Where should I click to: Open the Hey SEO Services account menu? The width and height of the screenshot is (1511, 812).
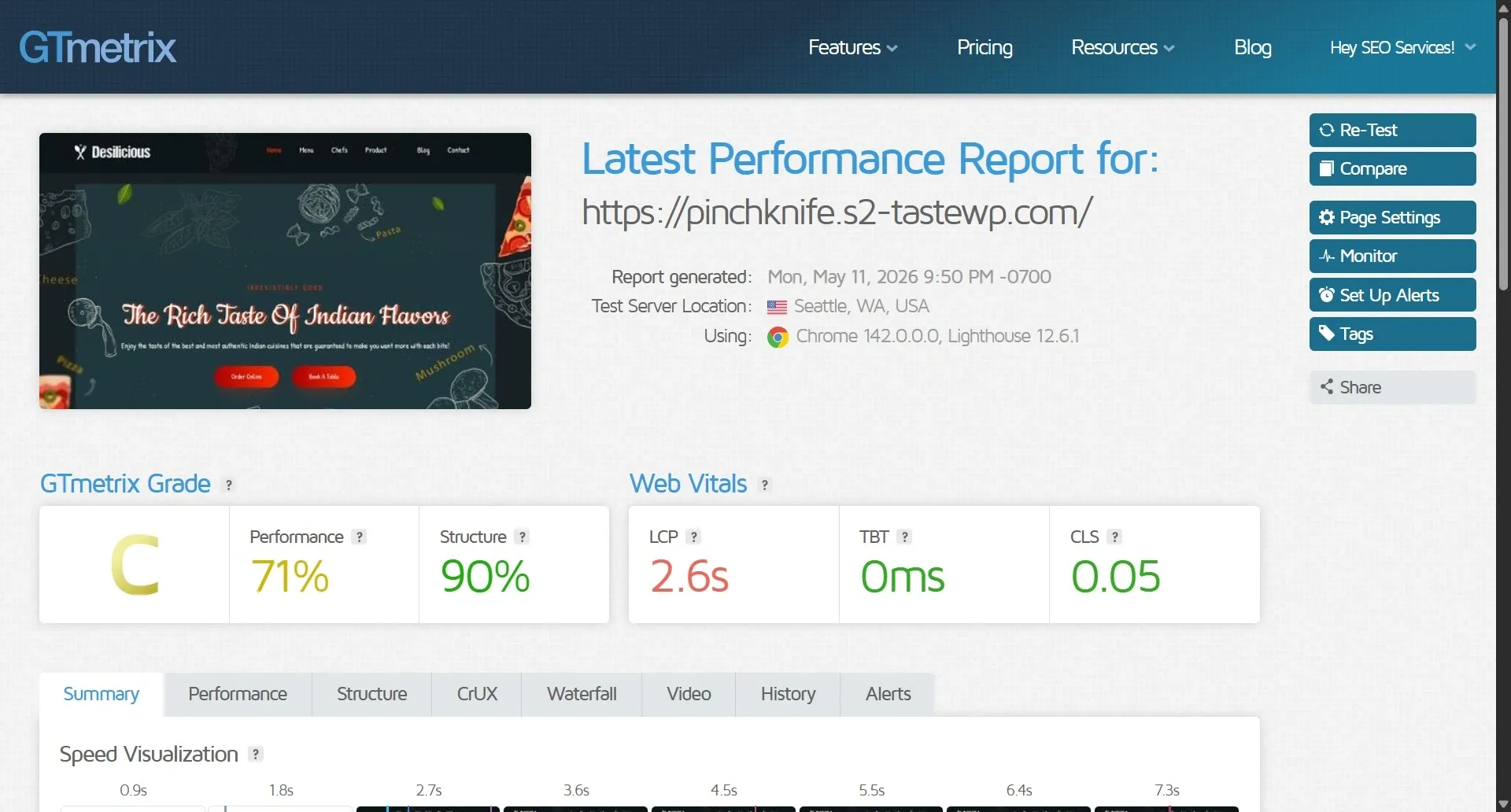tap(1402, 47)
